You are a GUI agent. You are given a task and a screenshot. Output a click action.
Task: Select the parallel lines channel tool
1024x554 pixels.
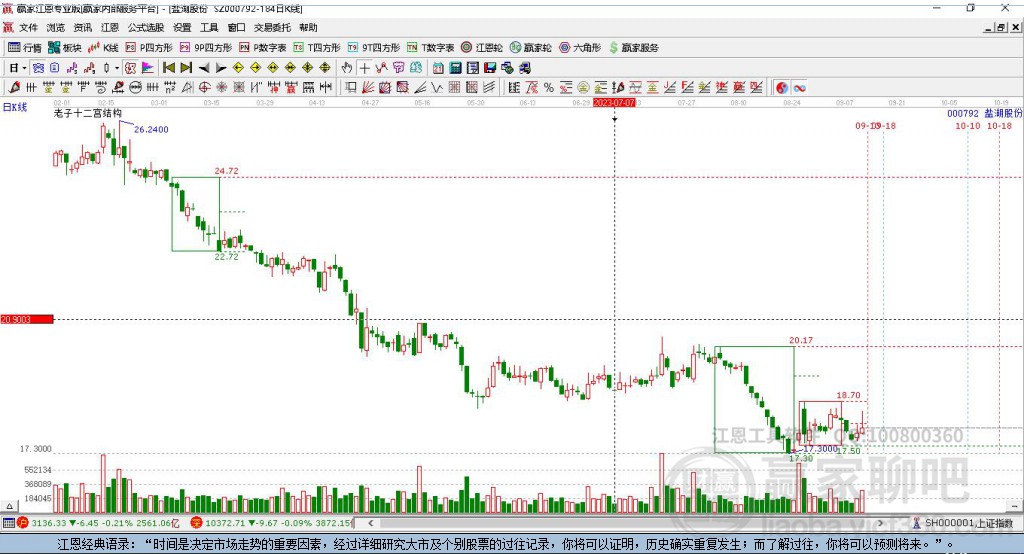click(x=488, y=88)
